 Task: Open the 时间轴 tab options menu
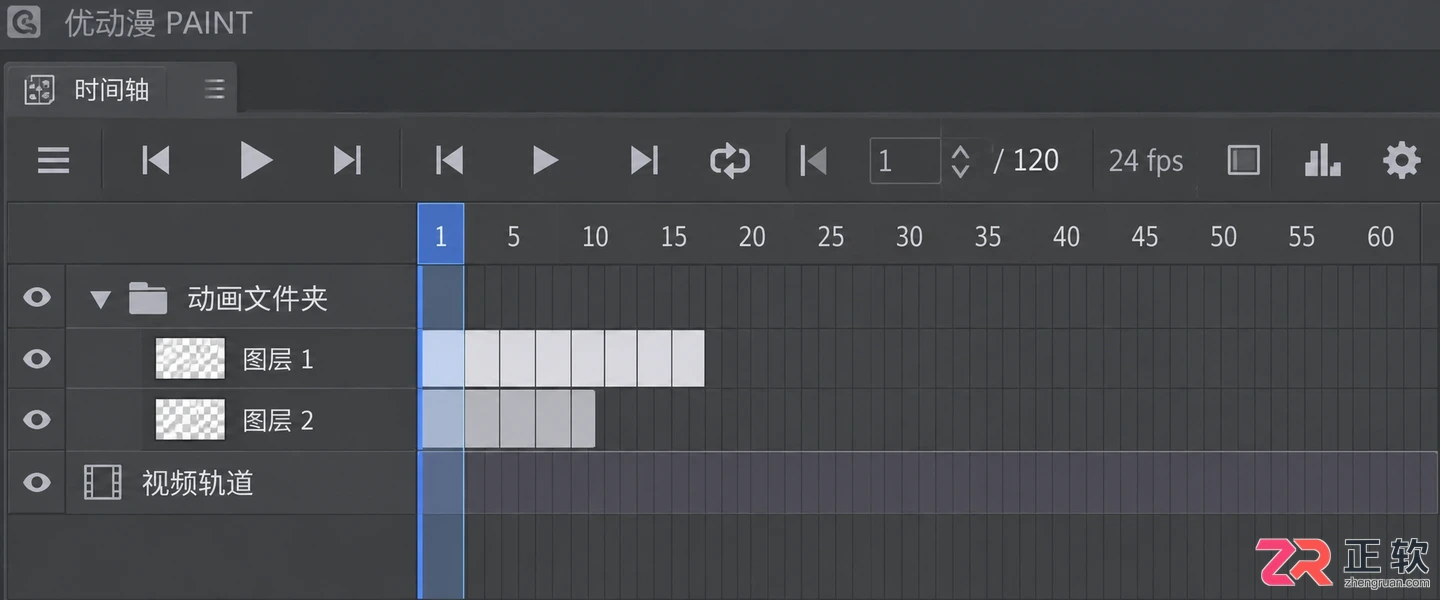point(214,90)
